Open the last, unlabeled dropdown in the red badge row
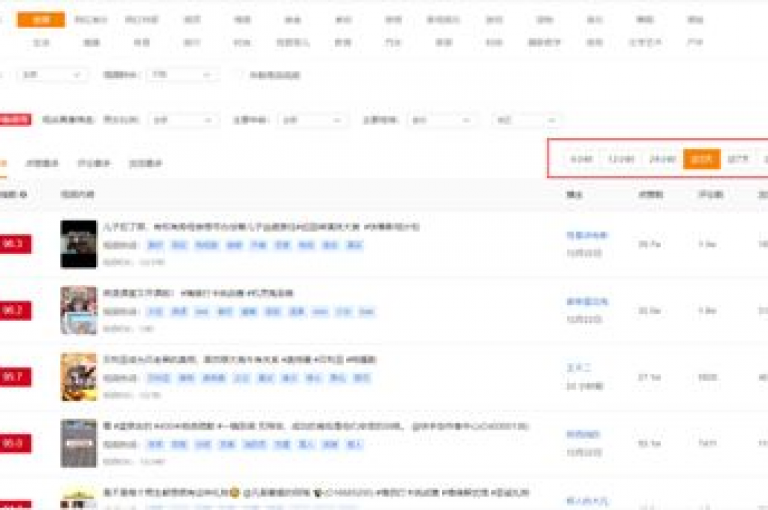Screen dimensions: 768x510 pos(527,120)
